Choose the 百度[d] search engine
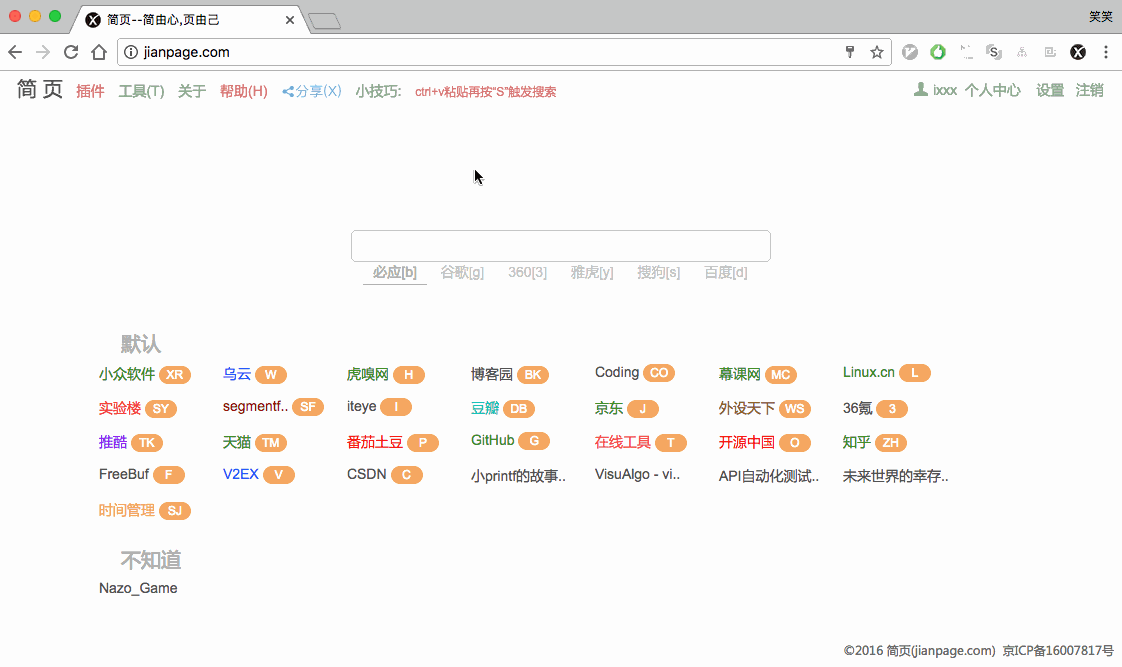Viewport: 1122px width, 667px height. click(726, 272)
